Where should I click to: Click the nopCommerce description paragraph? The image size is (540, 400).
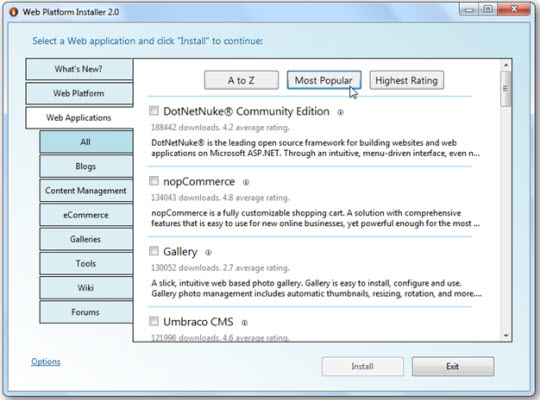pyautogui.click(x=315, y=218)
